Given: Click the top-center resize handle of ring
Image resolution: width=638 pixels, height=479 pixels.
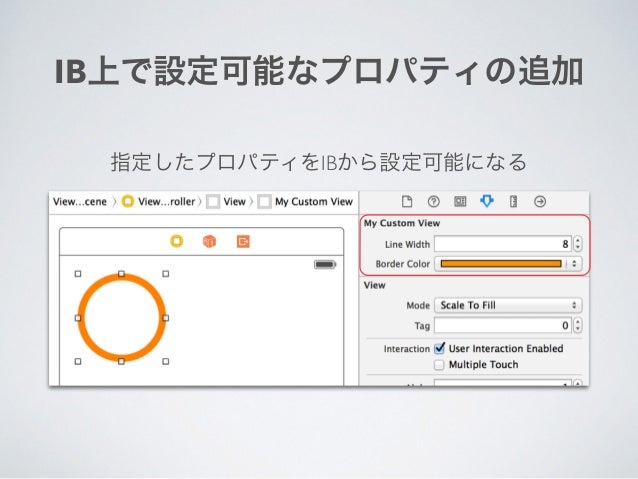Looking at the screenshot, I should tap(121, 274).
